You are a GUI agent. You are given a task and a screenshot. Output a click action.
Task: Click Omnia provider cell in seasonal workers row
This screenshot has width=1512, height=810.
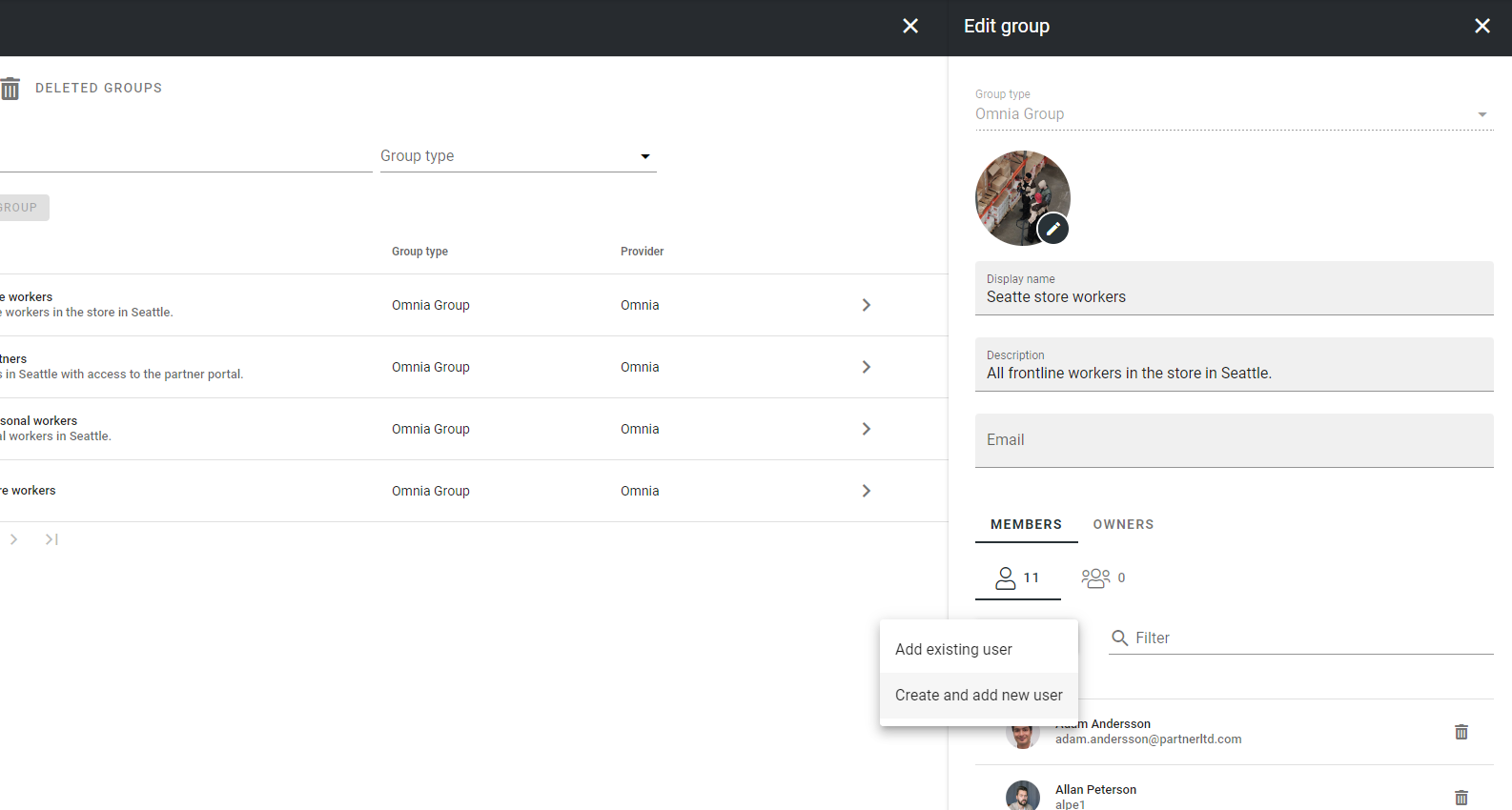pos(640,429)
